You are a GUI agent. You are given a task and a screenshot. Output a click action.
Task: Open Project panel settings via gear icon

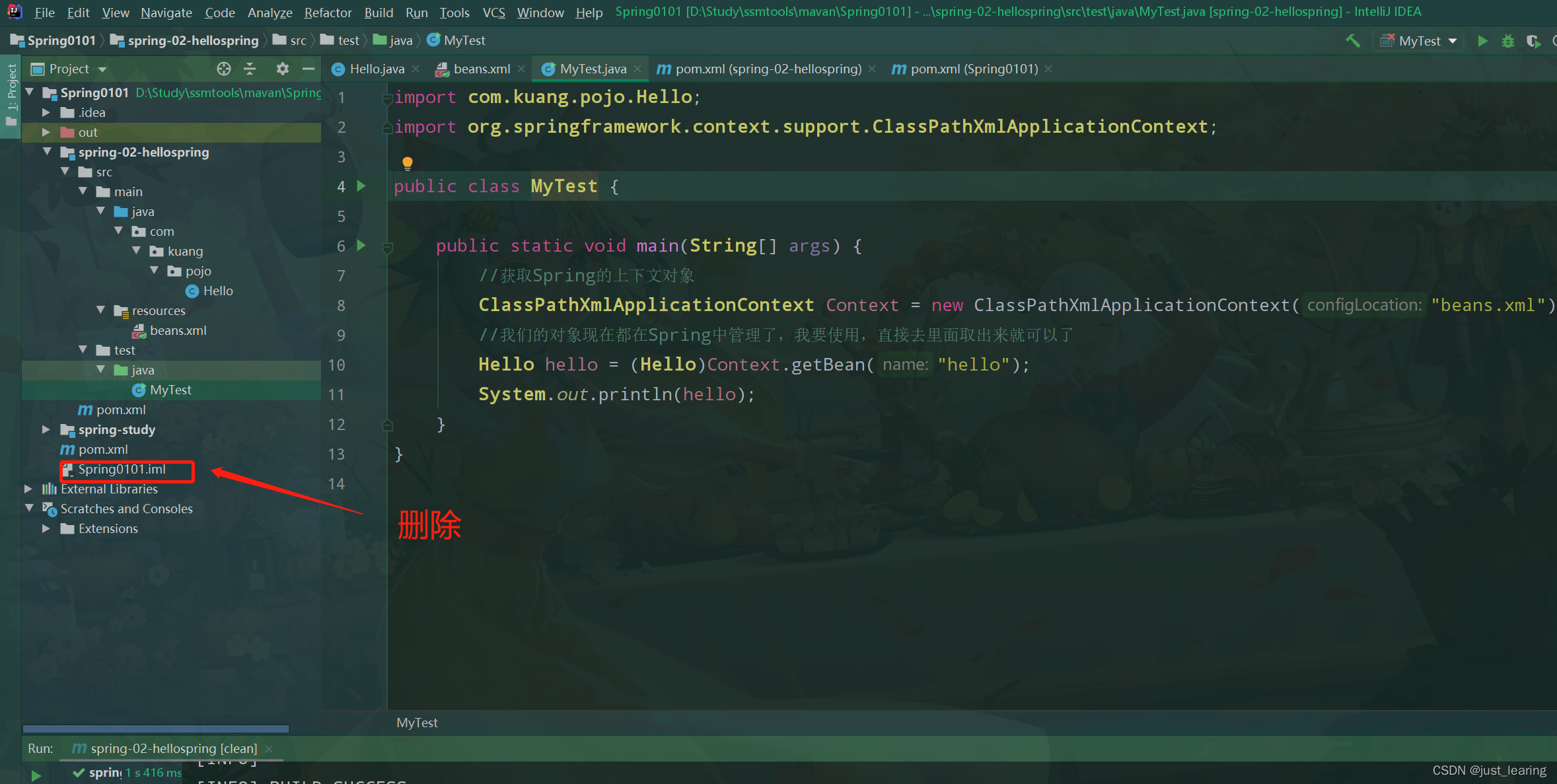pos(282,68)
